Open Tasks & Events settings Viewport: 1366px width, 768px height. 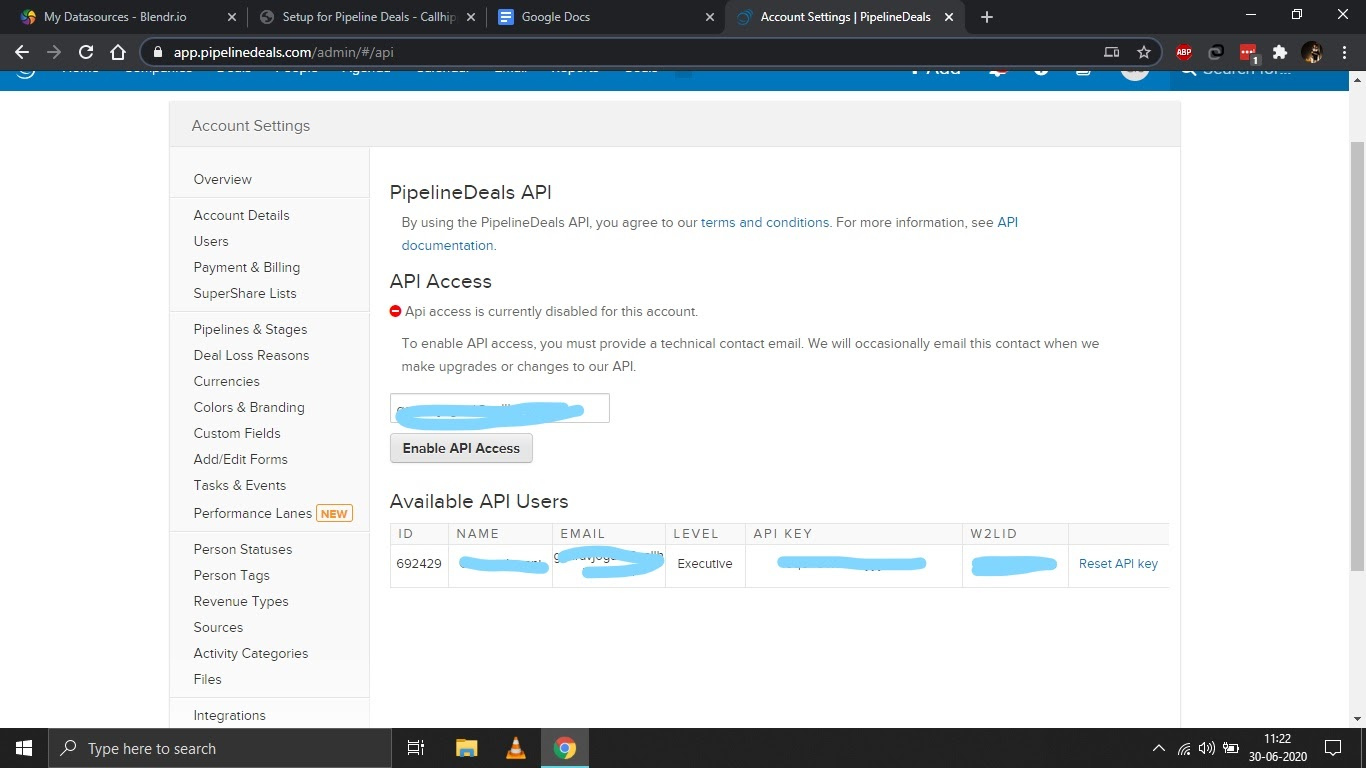pos(240,485)
